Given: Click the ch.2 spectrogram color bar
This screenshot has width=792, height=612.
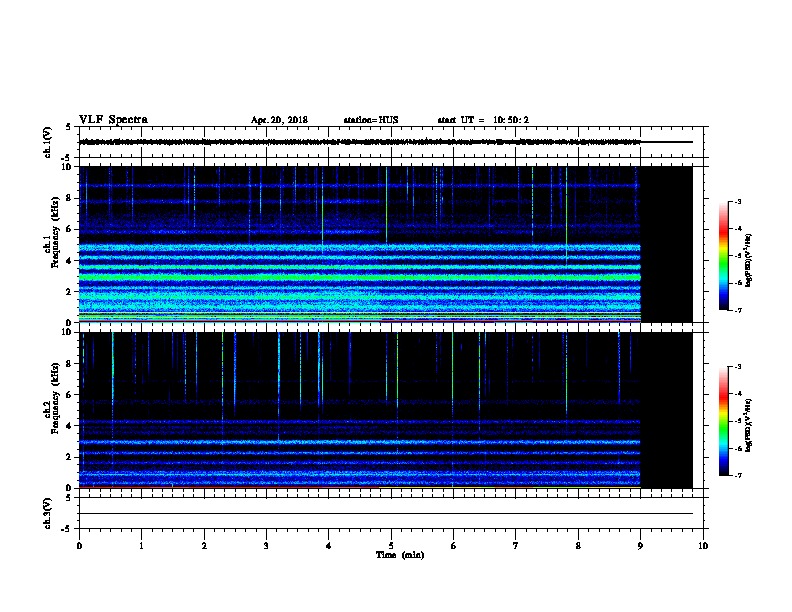Looking at the screenshot, I should coord(723,421).
